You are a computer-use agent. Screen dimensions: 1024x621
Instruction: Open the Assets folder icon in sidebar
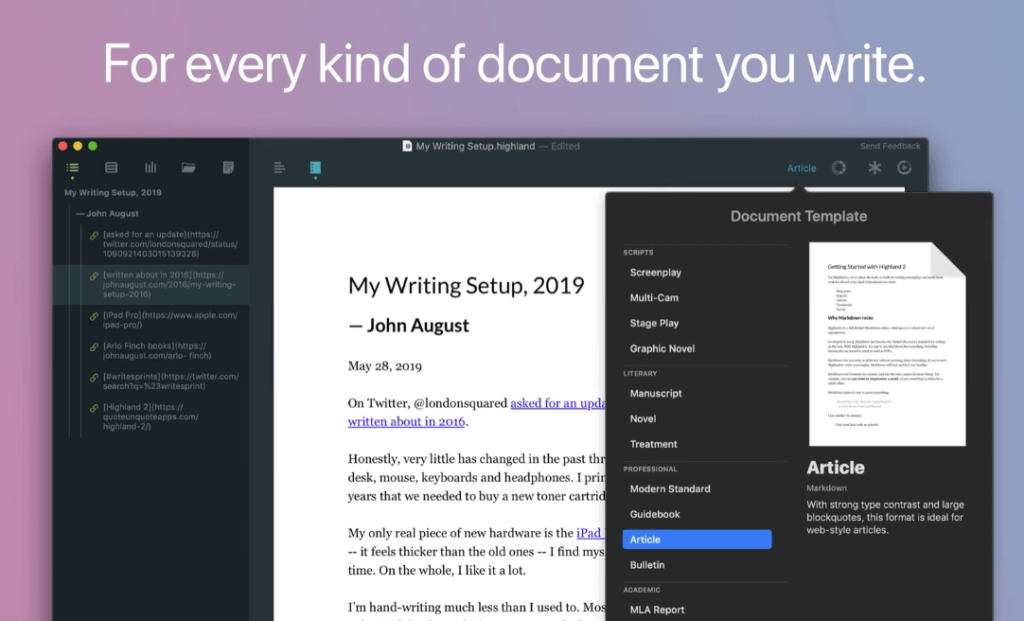point(189,168)
